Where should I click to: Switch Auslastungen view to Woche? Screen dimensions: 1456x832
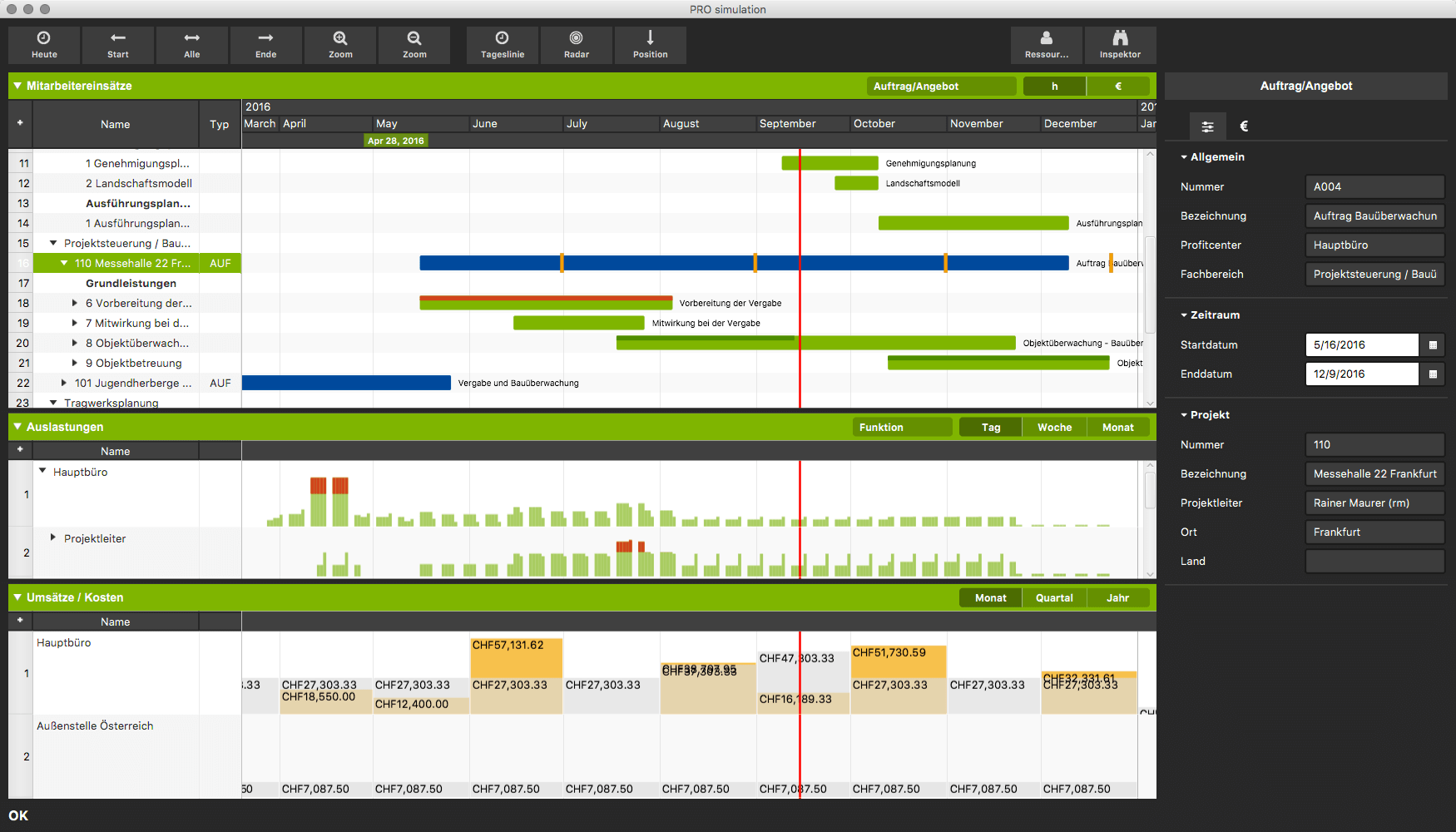coord(1054,427)
